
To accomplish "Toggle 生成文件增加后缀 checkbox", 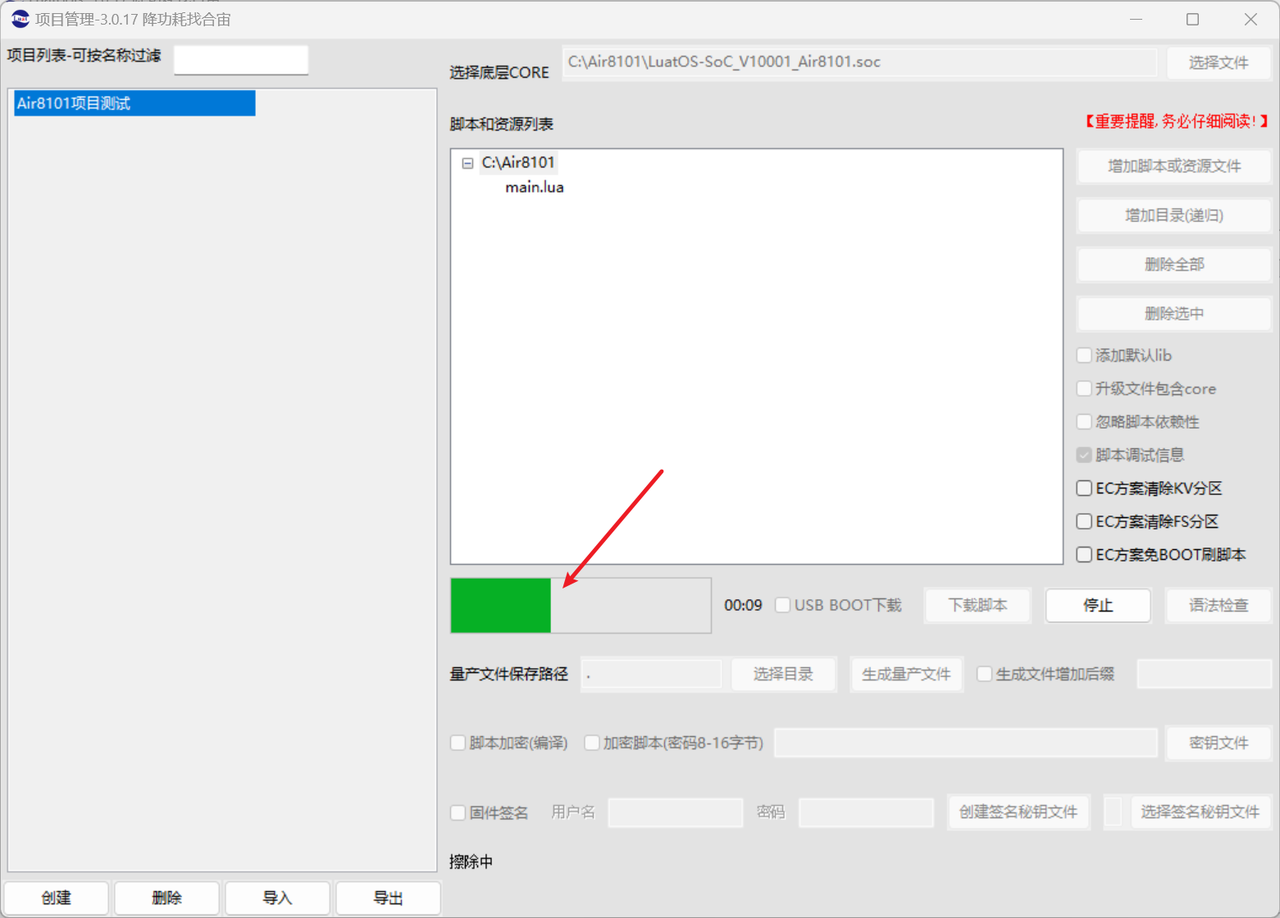I will (x=985, y=674).
